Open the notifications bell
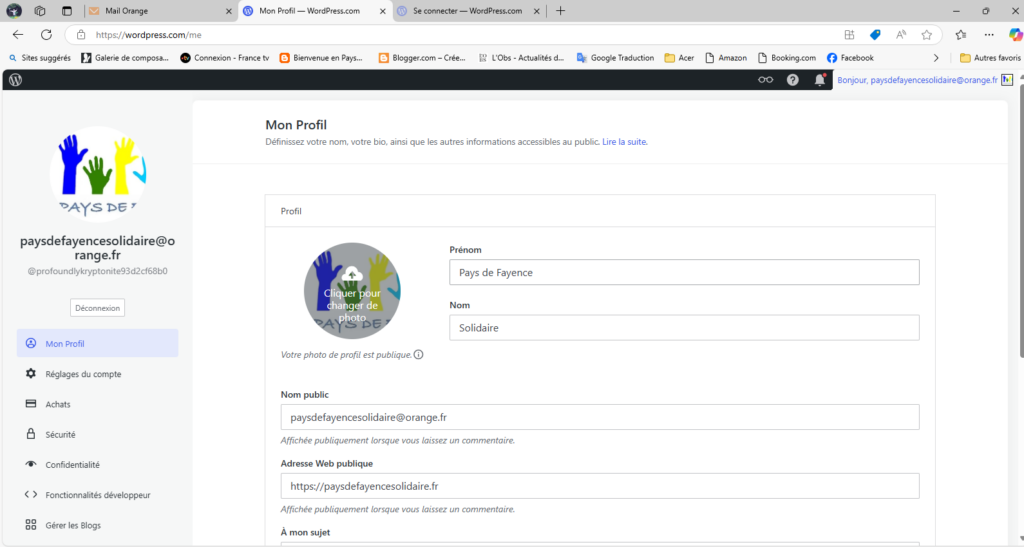The height and width of the screenshot is (547, 1024). coord(820,80)
